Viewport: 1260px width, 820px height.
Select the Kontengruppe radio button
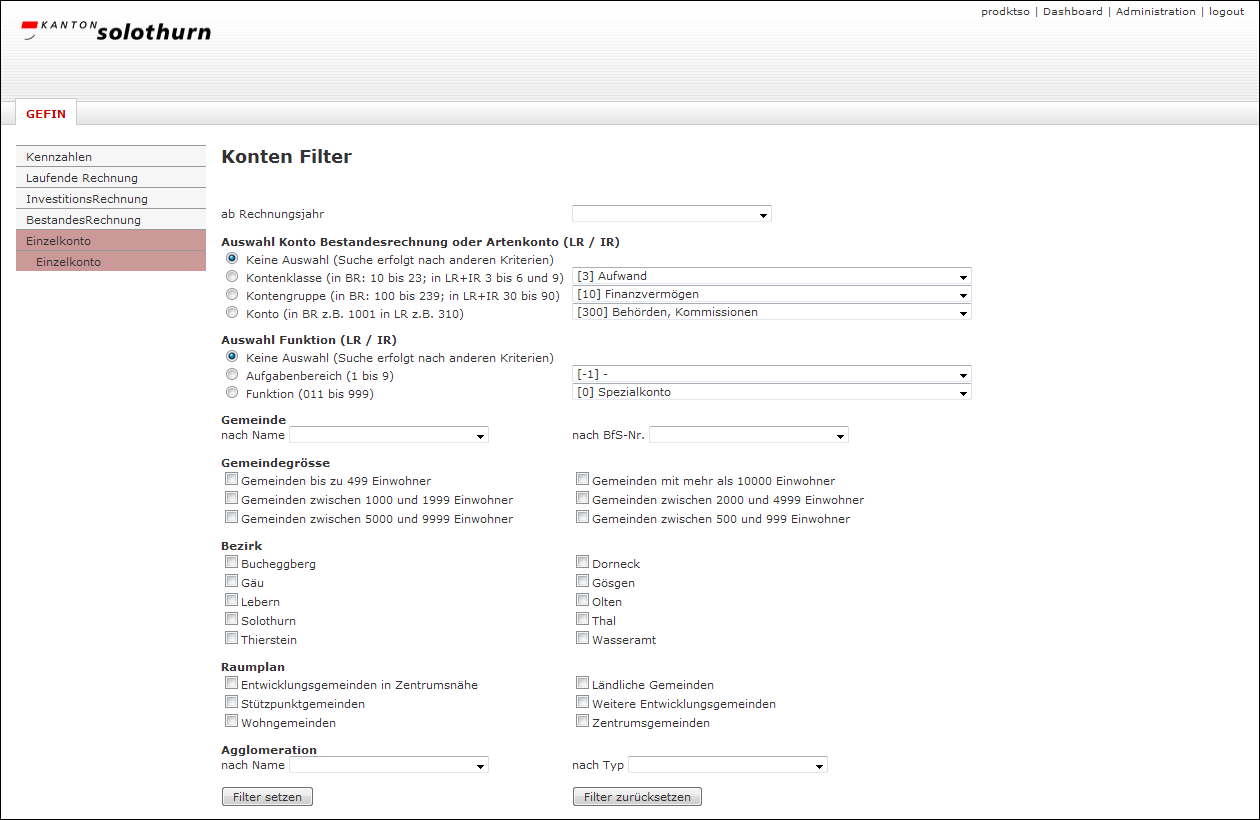pyautogui.click(x=232, y=295)
